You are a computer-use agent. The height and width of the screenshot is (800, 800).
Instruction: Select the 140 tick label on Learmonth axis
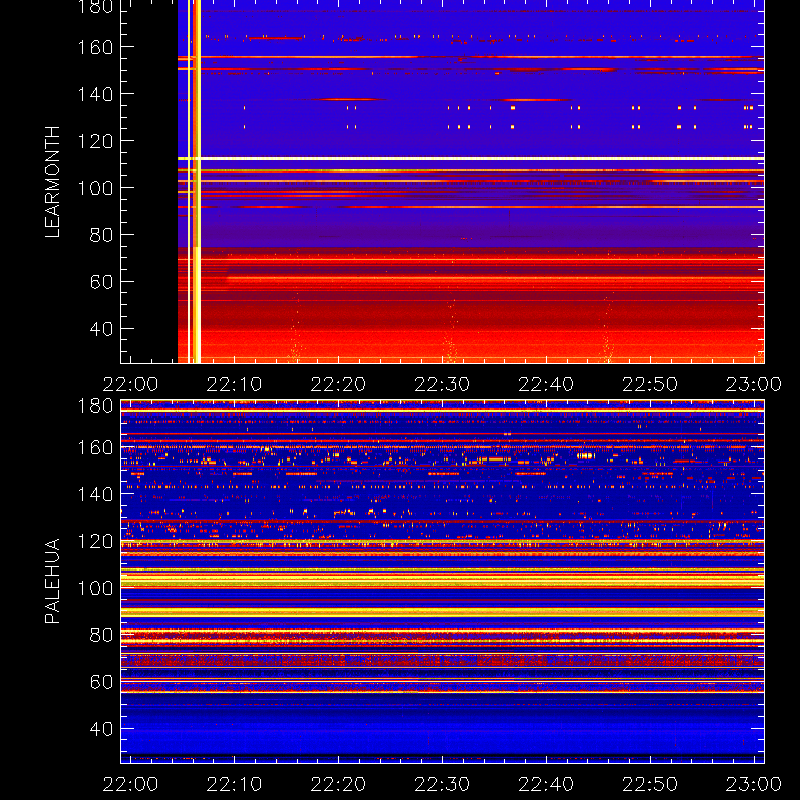pos(95,94)
